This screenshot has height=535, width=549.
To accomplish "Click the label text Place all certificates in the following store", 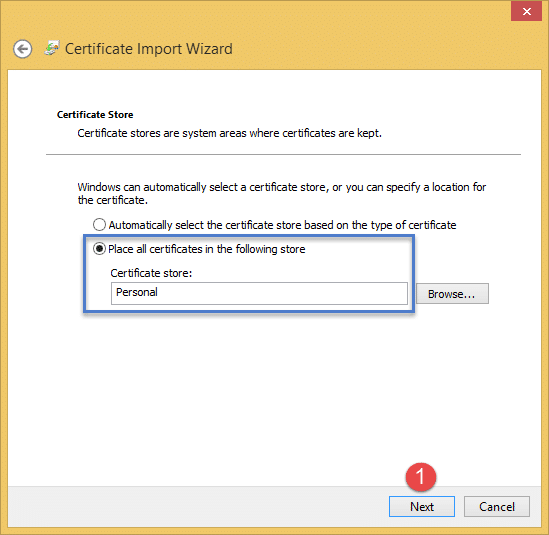I will 207,249.
